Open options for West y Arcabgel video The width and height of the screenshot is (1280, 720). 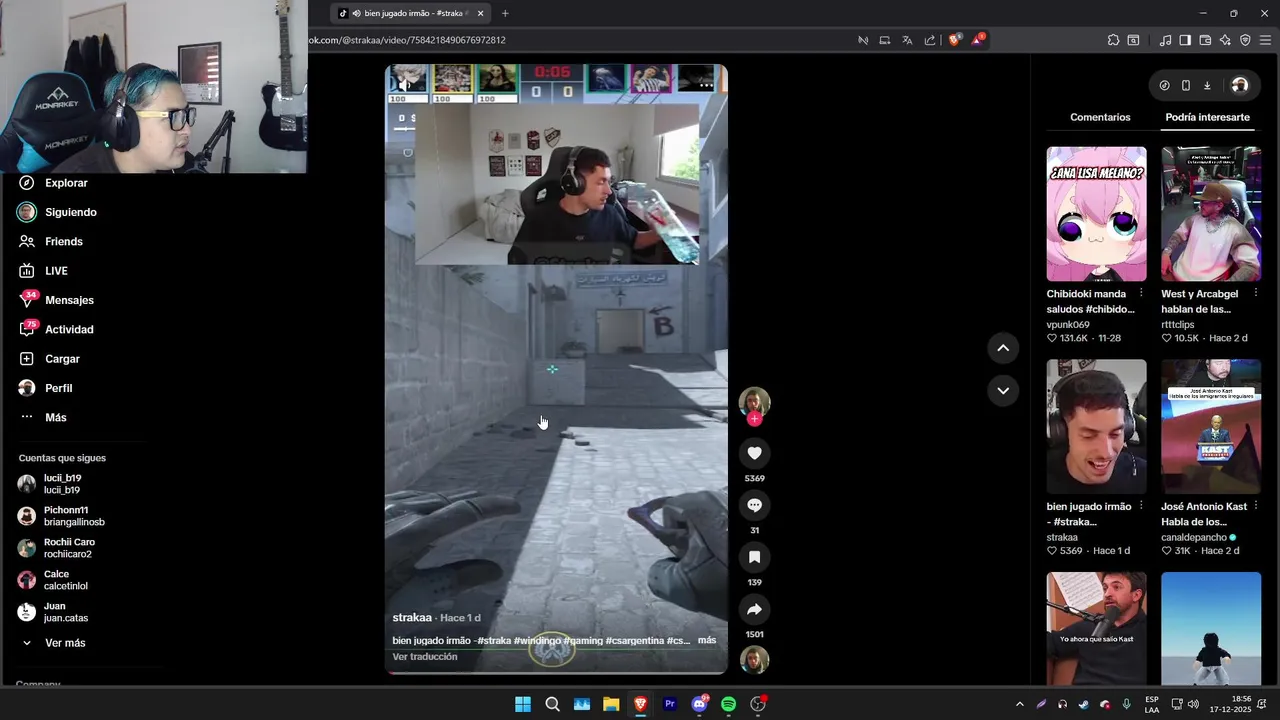click(1256, 294)
